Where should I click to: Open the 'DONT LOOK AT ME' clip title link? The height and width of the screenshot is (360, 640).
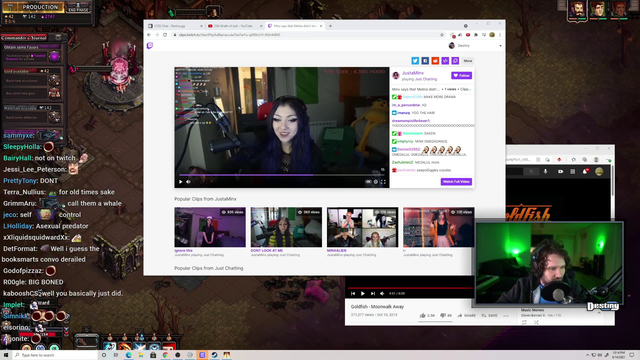tap(267, 251)
